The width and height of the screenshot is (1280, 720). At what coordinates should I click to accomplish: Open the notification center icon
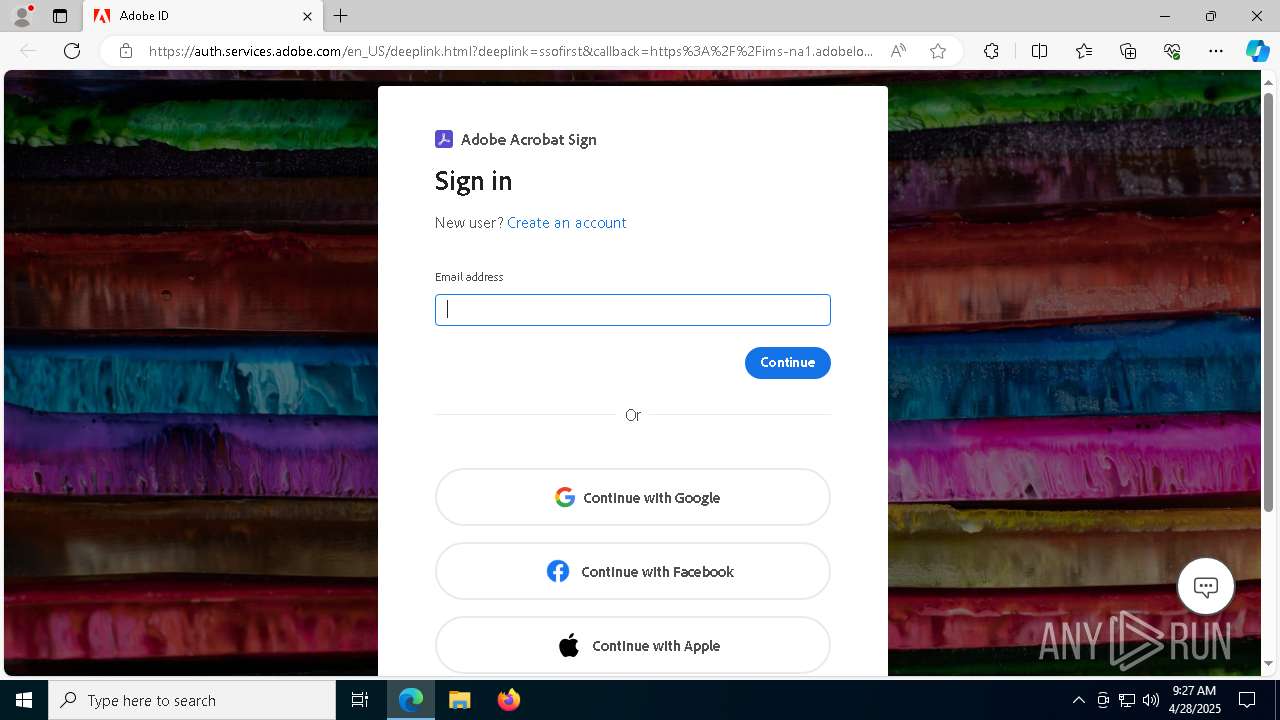coord(1247,700)
